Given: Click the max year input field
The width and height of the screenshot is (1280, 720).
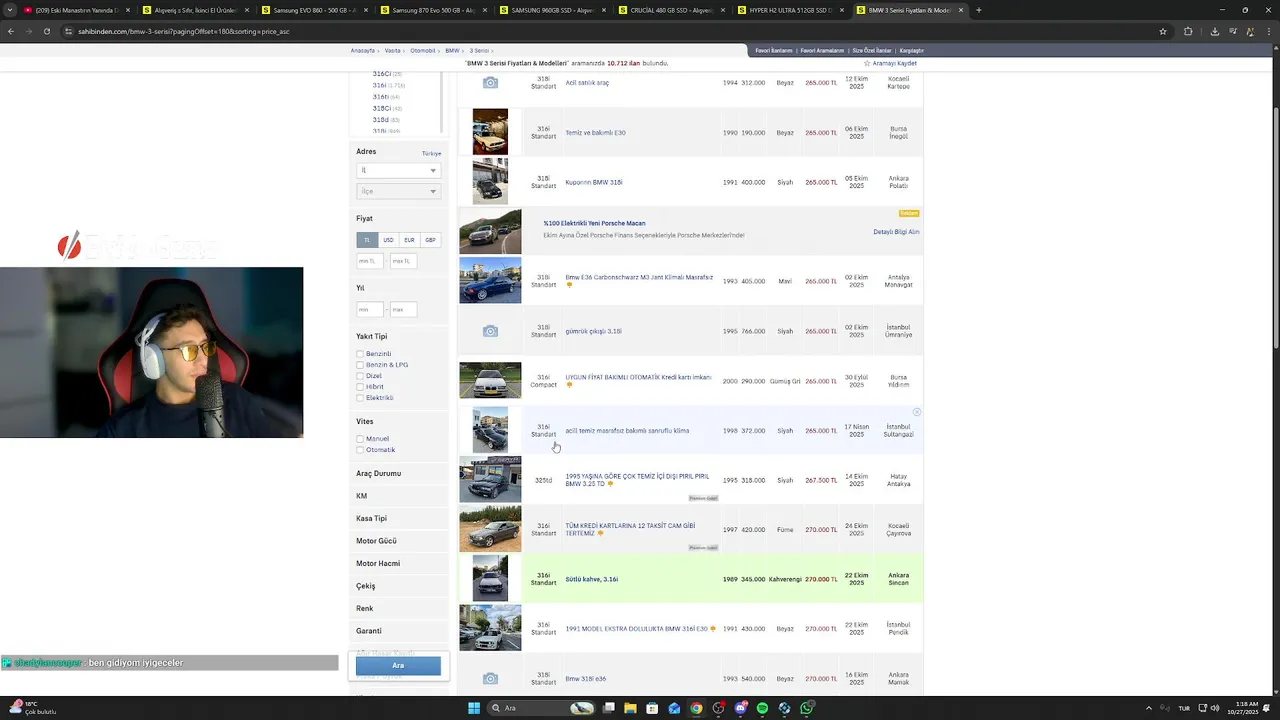Looking at the screenshot, I should (x=403, y=310).
